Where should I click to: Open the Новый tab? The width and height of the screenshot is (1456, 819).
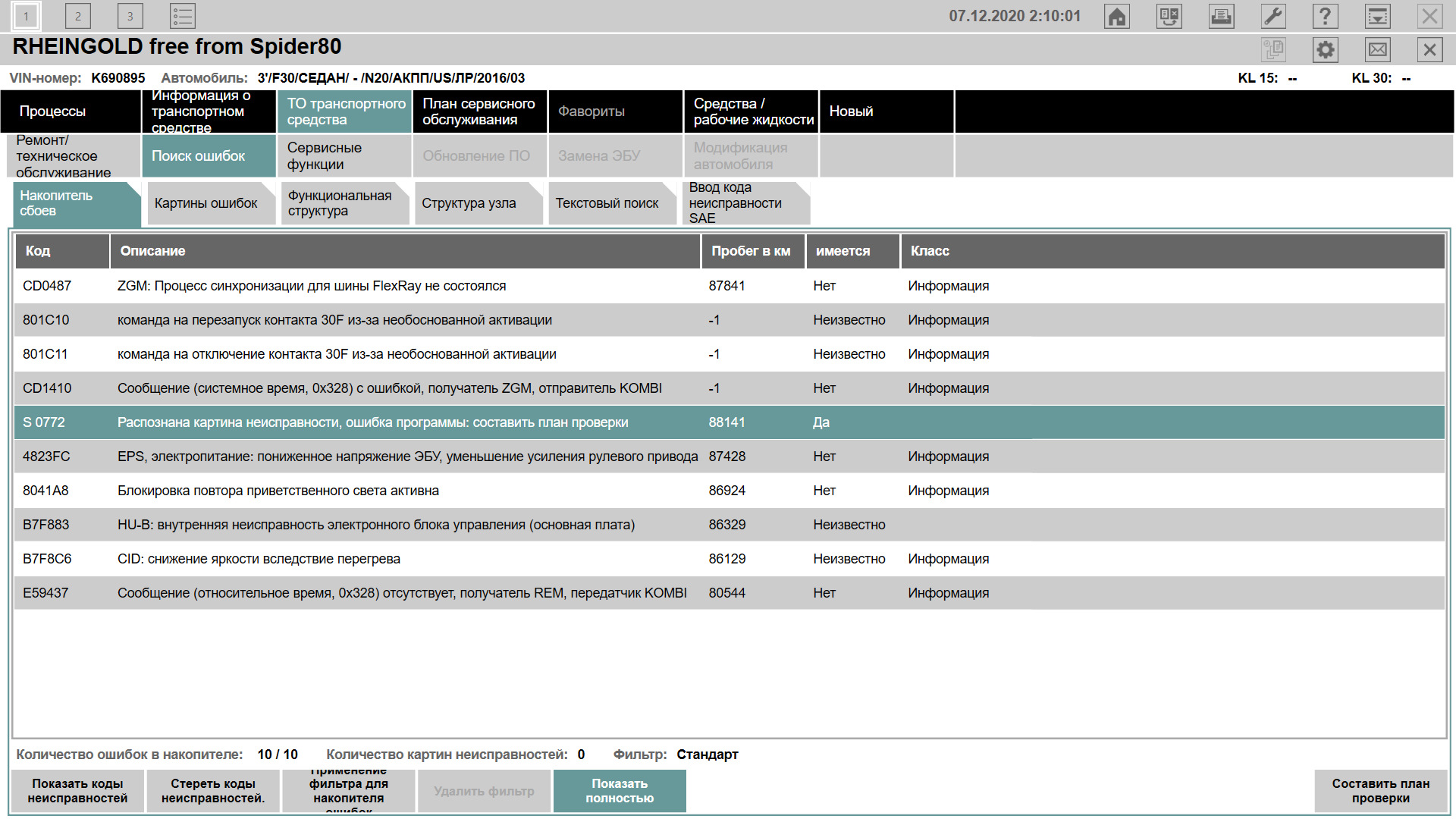(x=886, y=111)
